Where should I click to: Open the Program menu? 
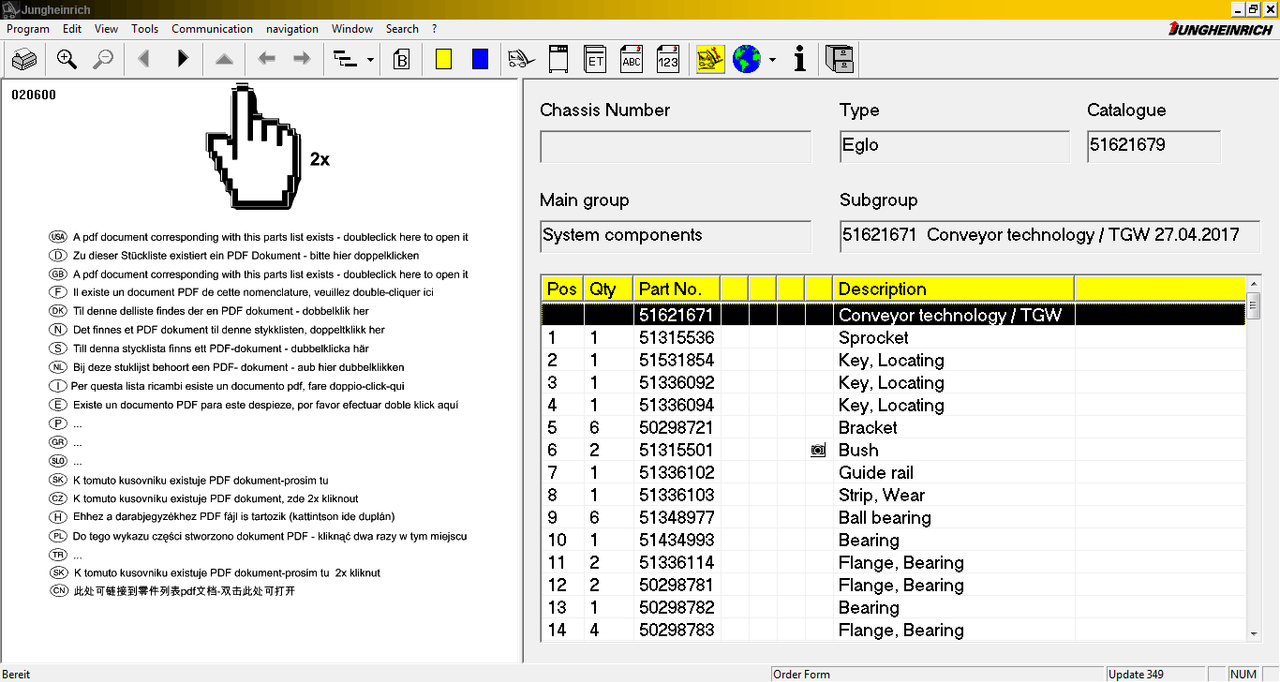pos(28,29)
